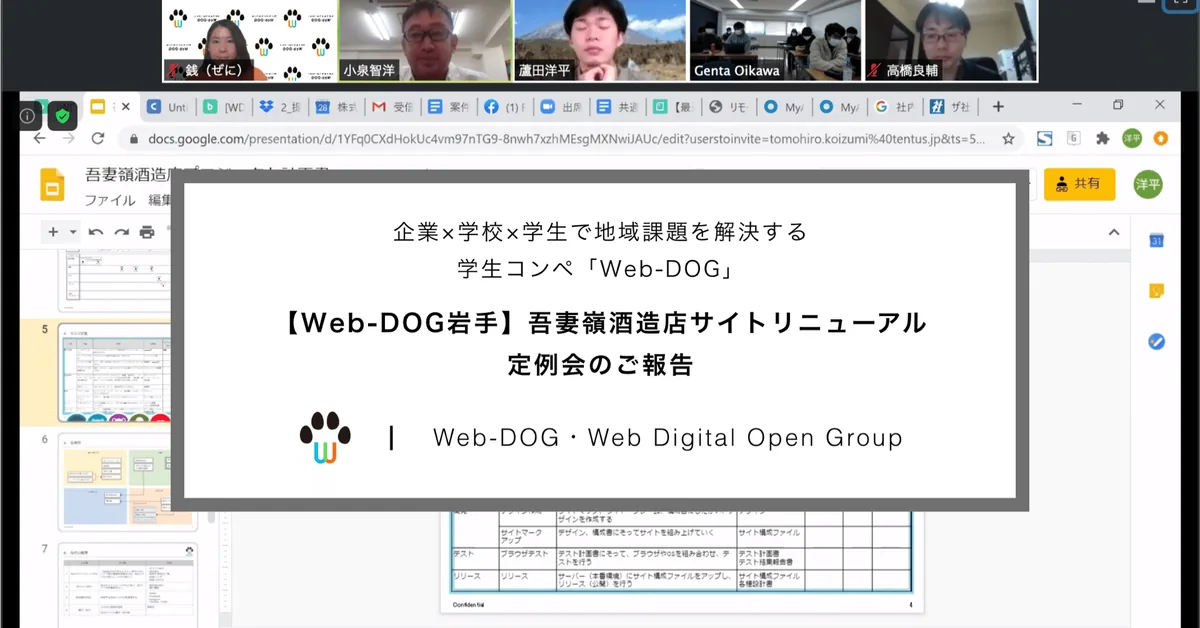Open Google Calendar side panel icon

point(1156,239)
